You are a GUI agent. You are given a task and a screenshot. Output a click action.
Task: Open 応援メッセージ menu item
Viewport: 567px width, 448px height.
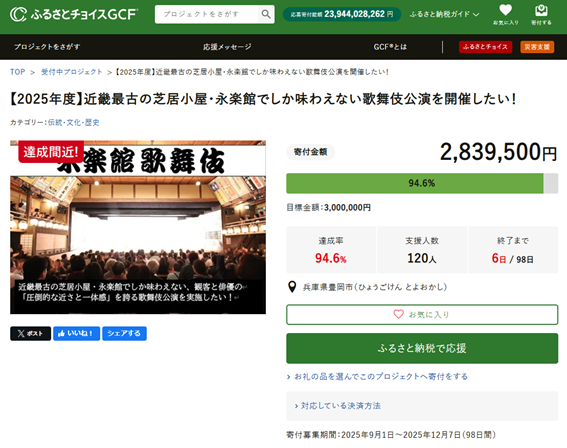tap(227, 47)
